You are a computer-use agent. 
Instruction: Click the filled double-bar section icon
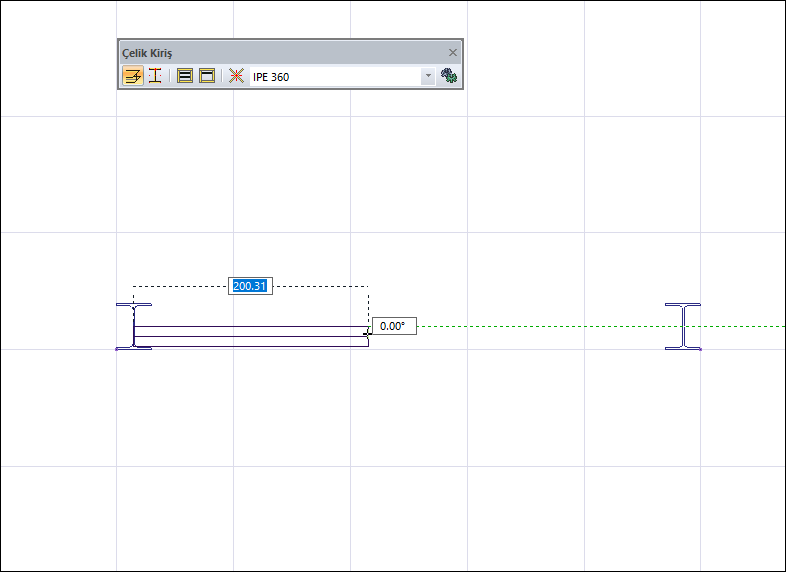(x=185, y=76)
